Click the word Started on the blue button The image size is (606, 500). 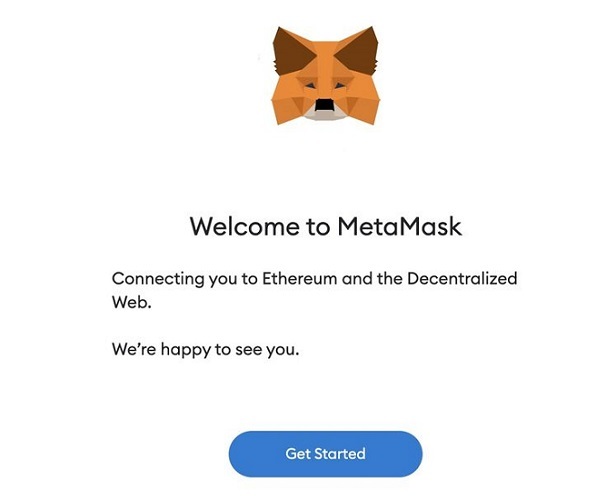tap(340, 454)
